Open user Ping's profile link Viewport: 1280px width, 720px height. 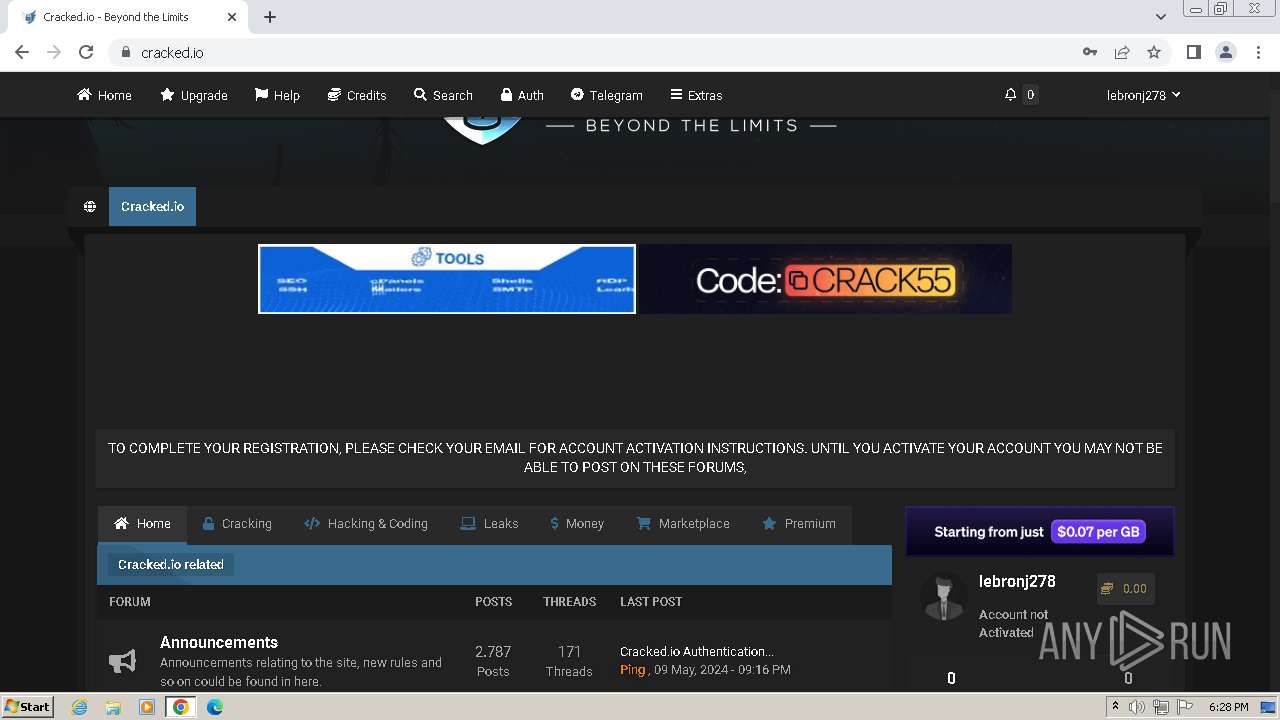tap(632, 670)
